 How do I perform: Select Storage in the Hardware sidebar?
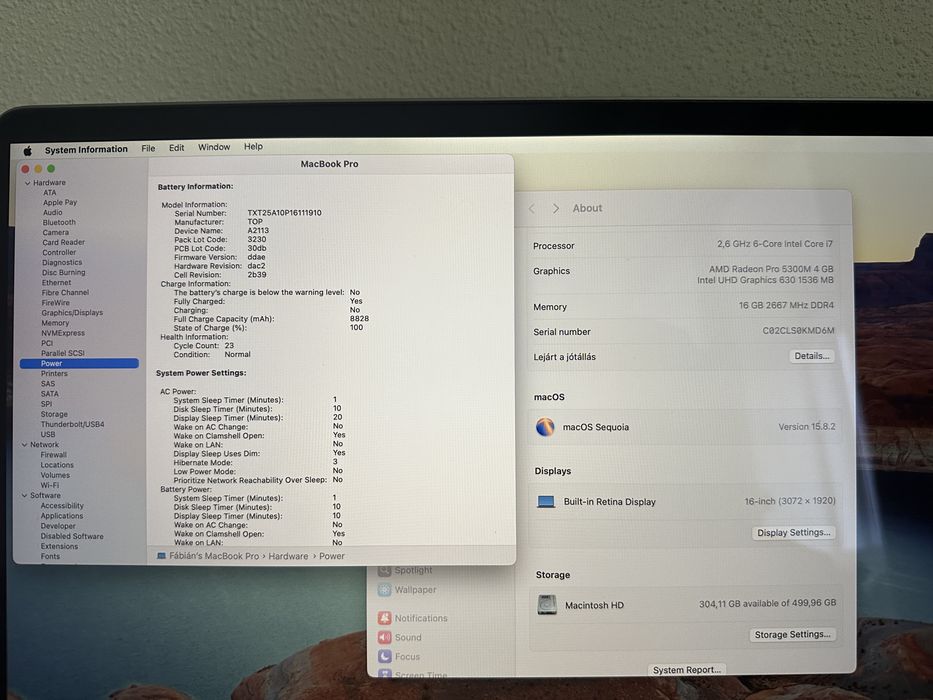54,414
